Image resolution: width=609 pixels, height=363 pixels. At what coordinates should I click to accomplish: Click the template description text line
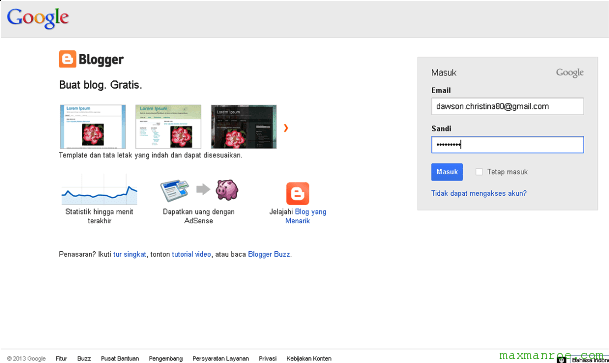point(151,155)
